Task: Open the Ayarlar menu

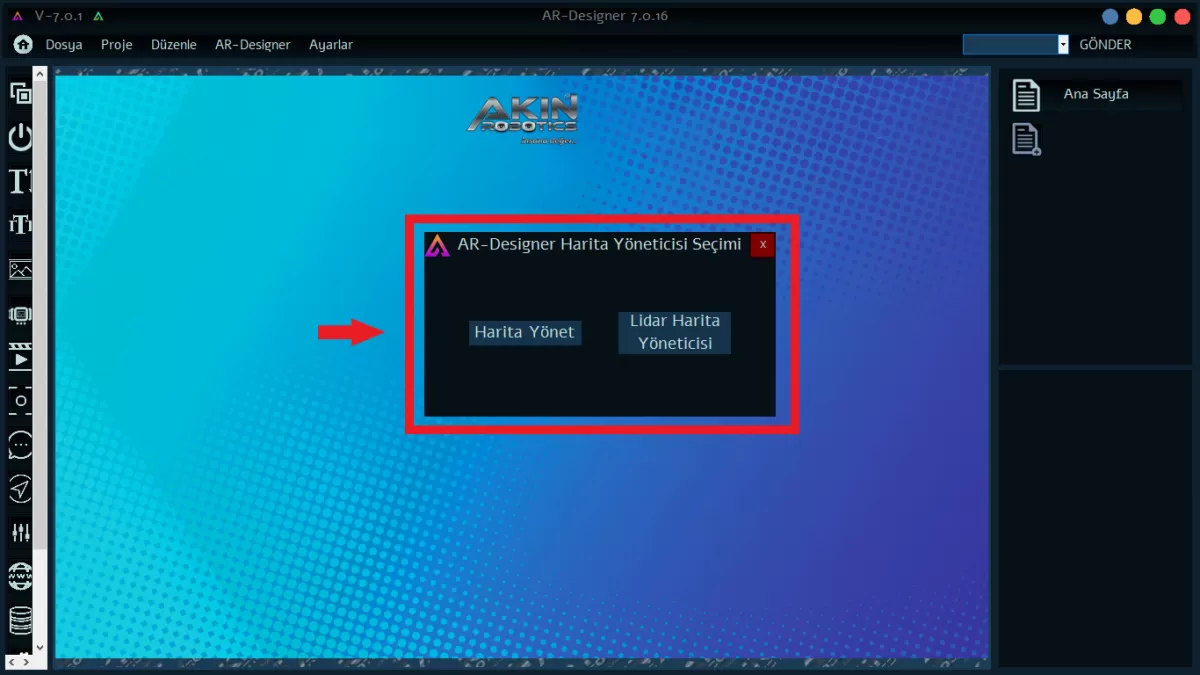Action: point(330,45)
